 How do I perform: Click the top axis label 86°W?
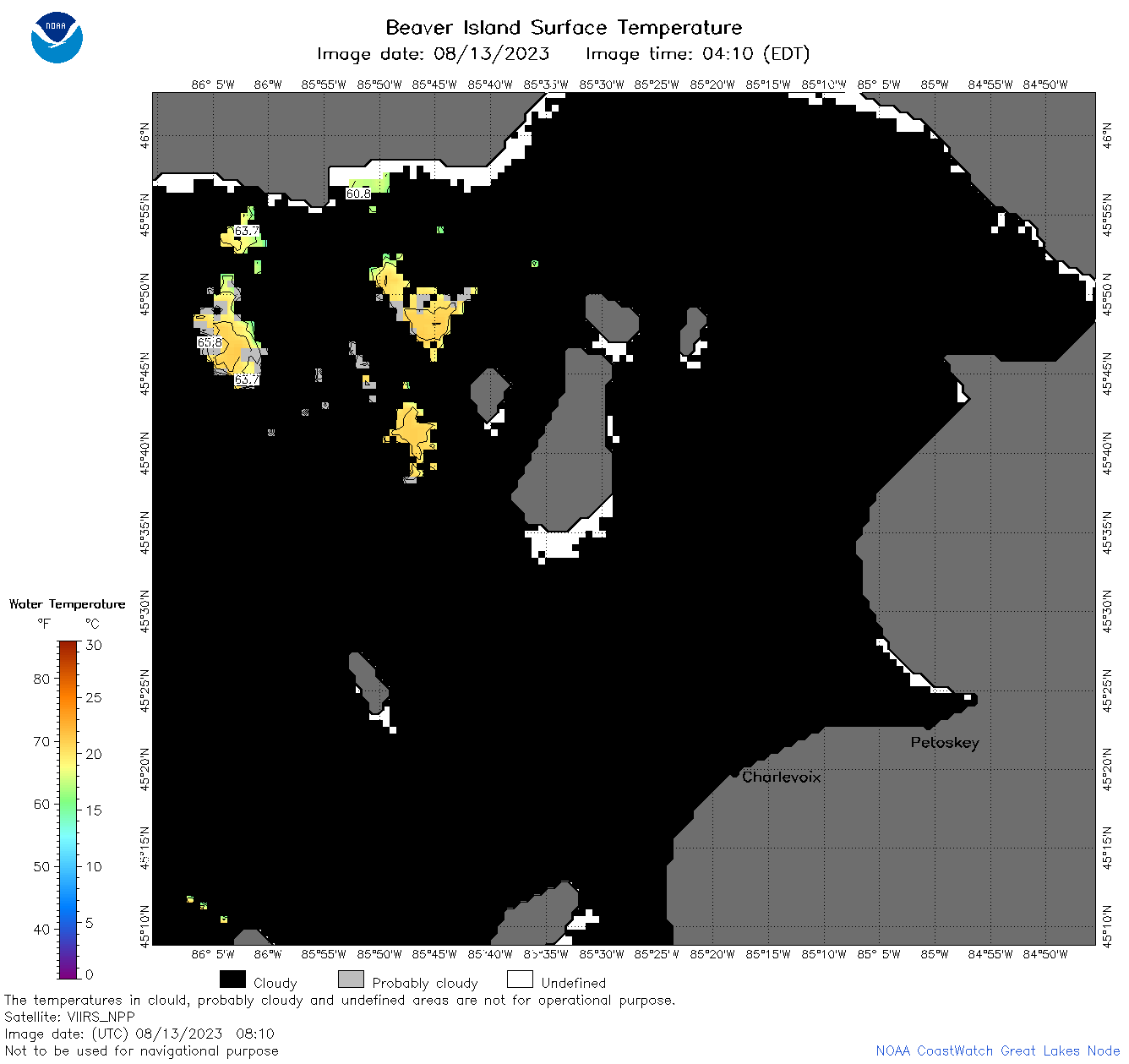tap(268, 85)
